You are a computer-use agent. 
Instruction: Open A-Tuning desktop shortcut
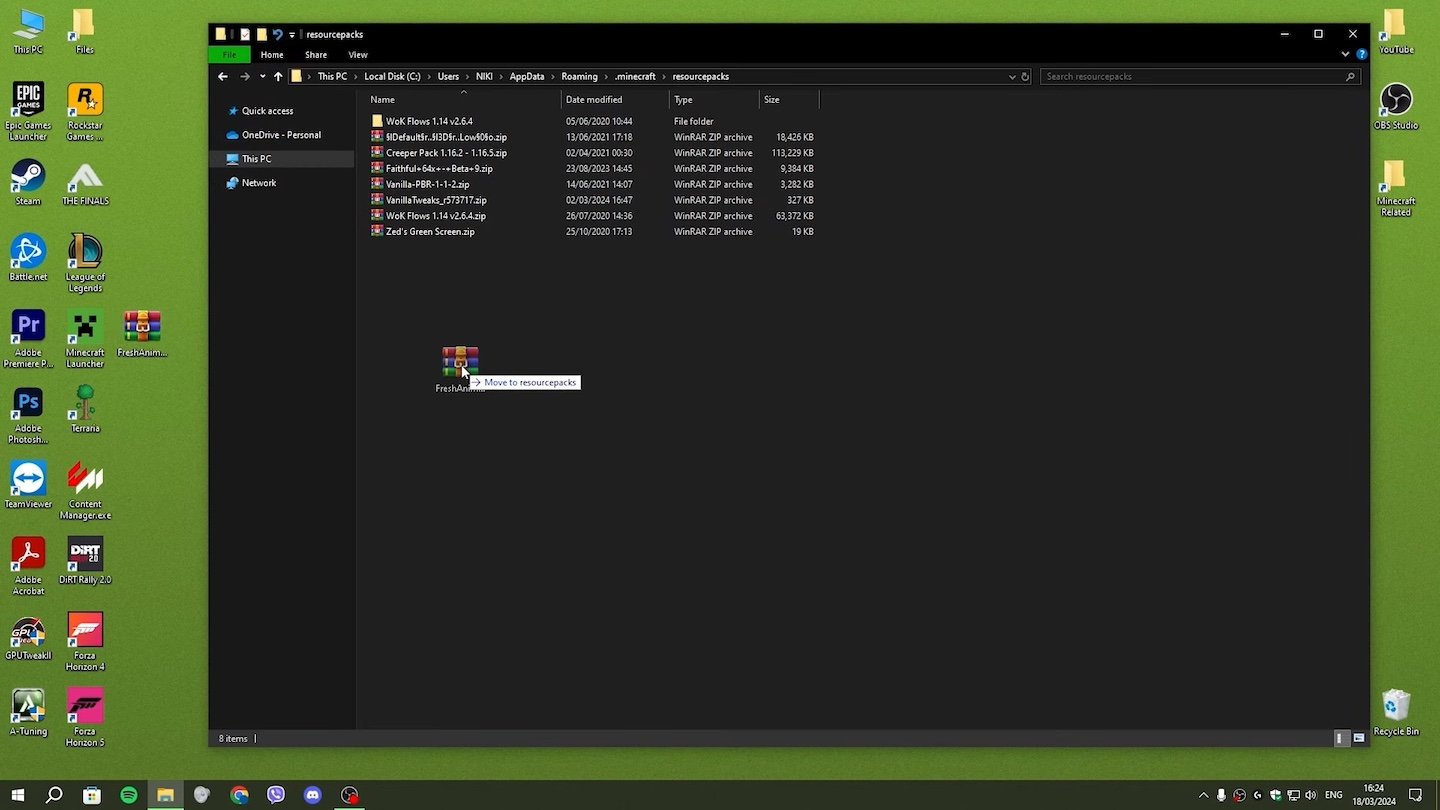[28, 714]
